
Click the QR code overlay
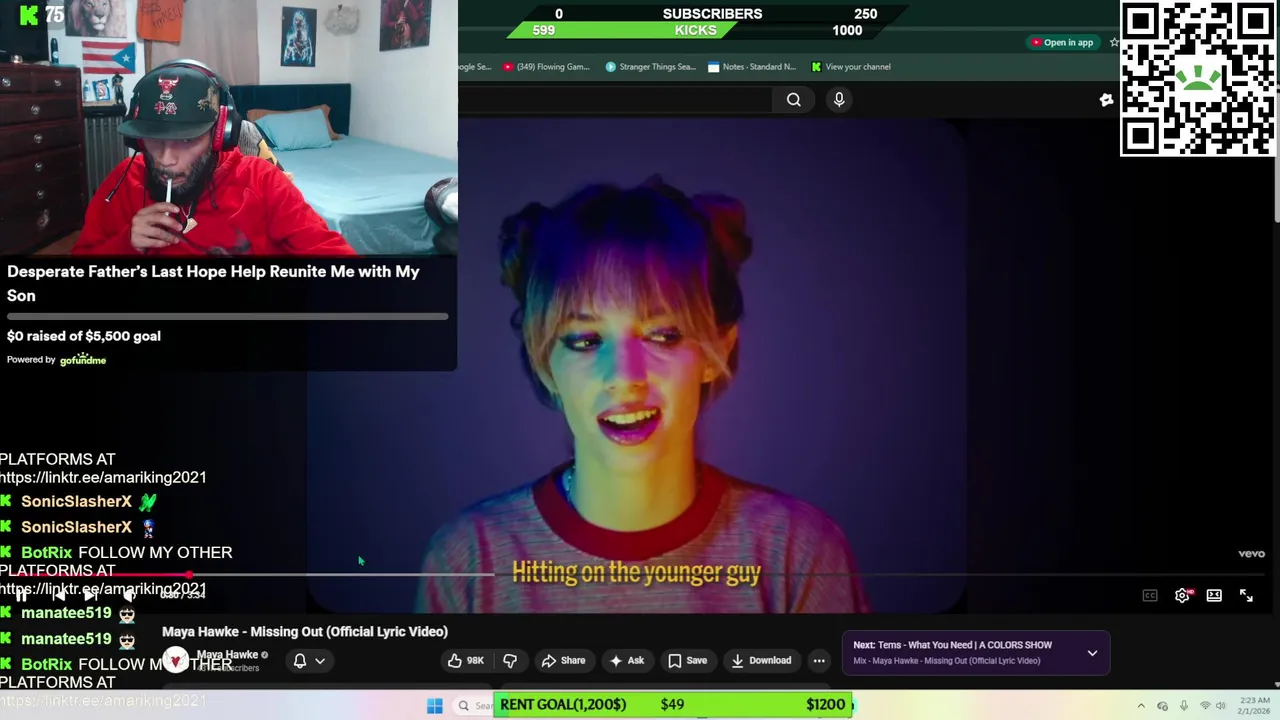coord(1198,78)
